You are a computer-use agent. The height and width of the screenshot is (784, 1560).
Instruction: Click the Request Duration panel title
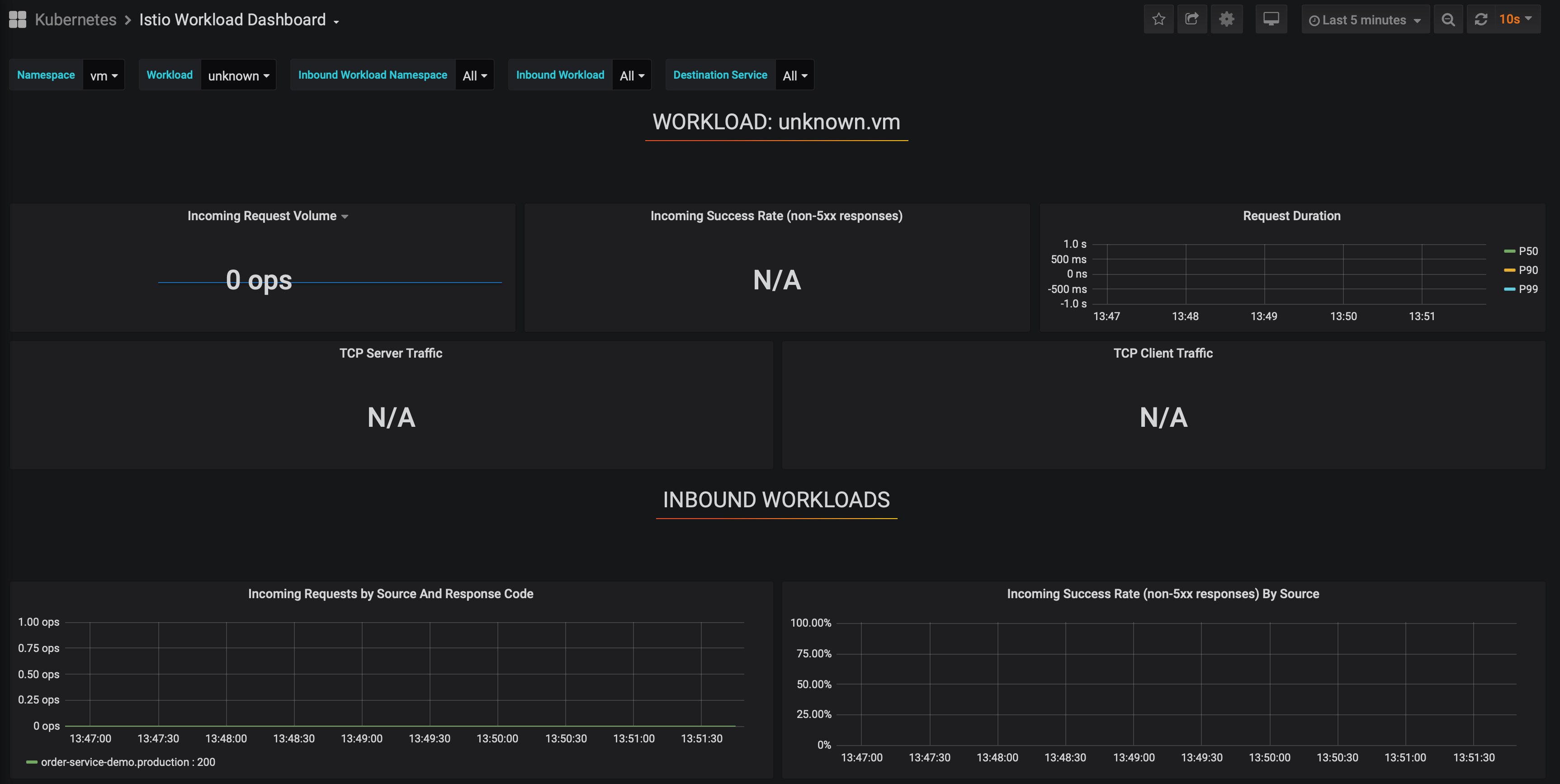pos(1292,216)
